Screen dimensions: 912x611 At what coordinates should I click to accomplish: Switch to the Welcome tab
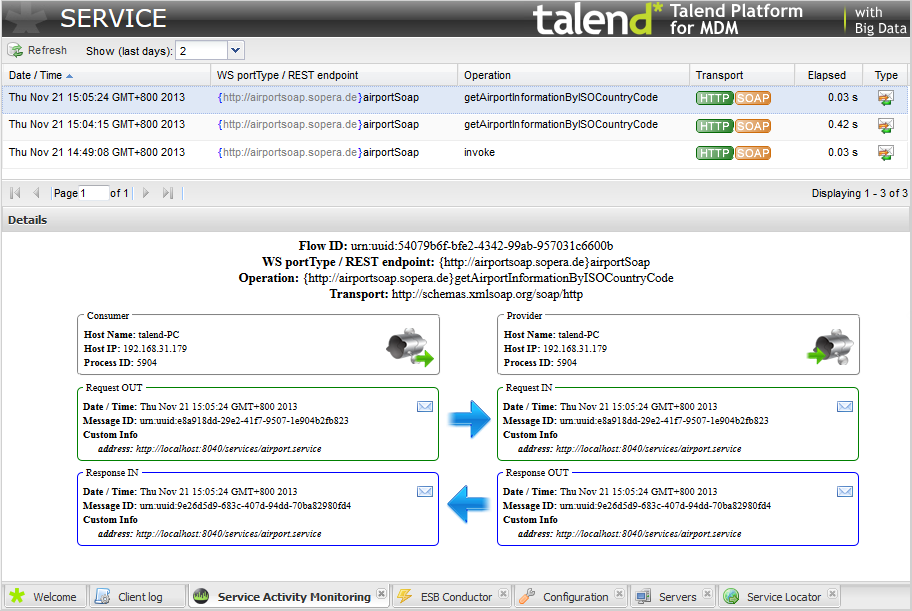pyautogui.click(x=44, y=597)
